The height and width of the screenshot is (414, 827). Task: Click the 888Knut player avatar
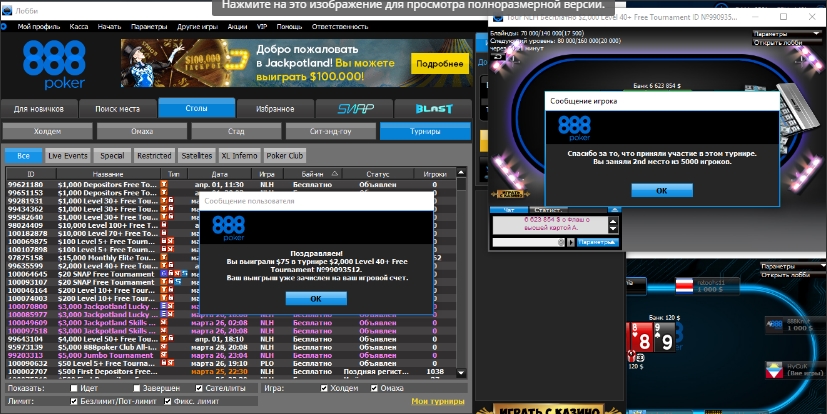click(774, 324)
